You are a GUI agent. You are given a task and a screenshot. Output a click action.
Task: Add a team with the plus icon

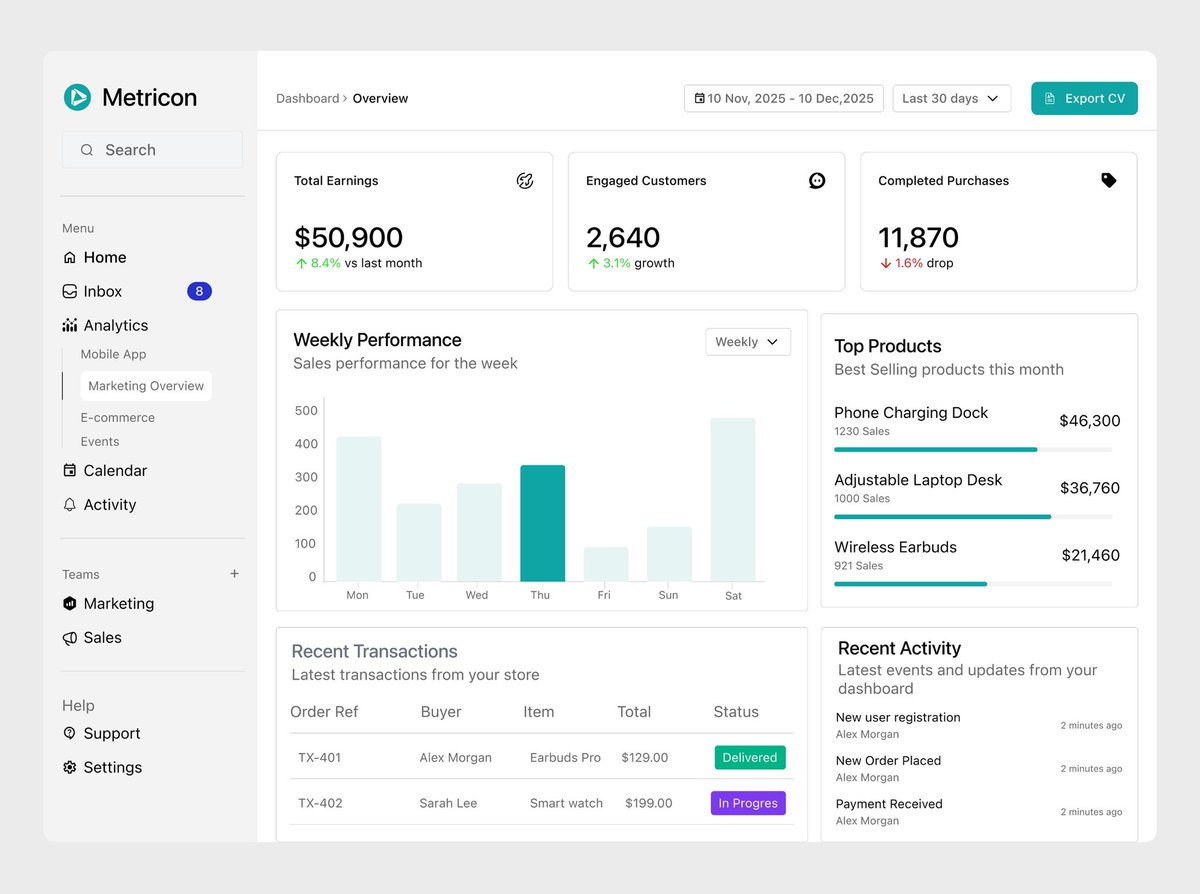[234, 574]
